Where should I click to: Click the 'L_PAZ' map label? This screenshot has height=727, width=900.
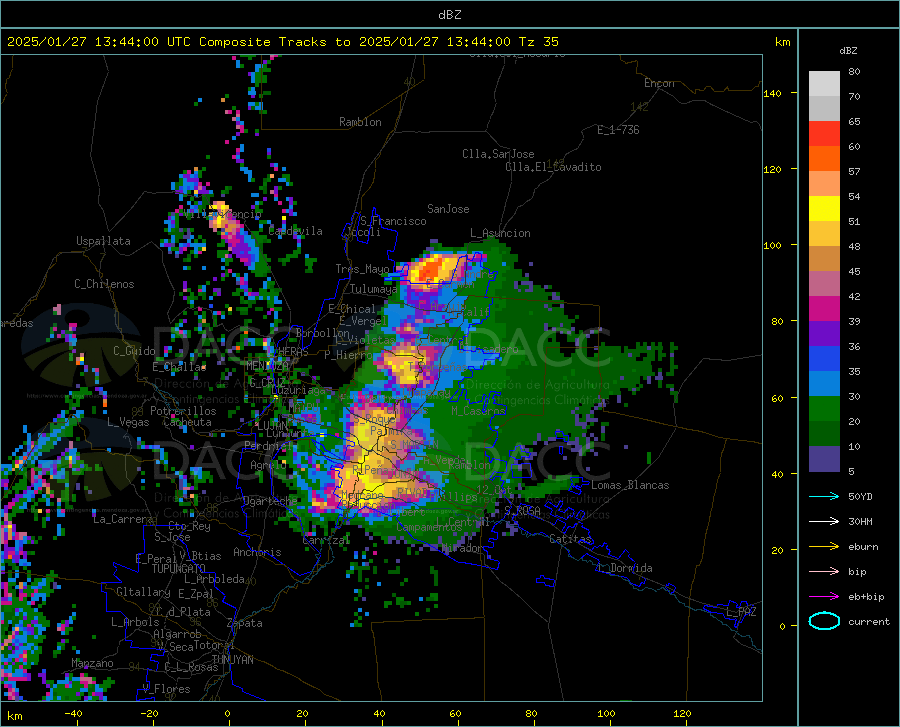coord(742,612)
